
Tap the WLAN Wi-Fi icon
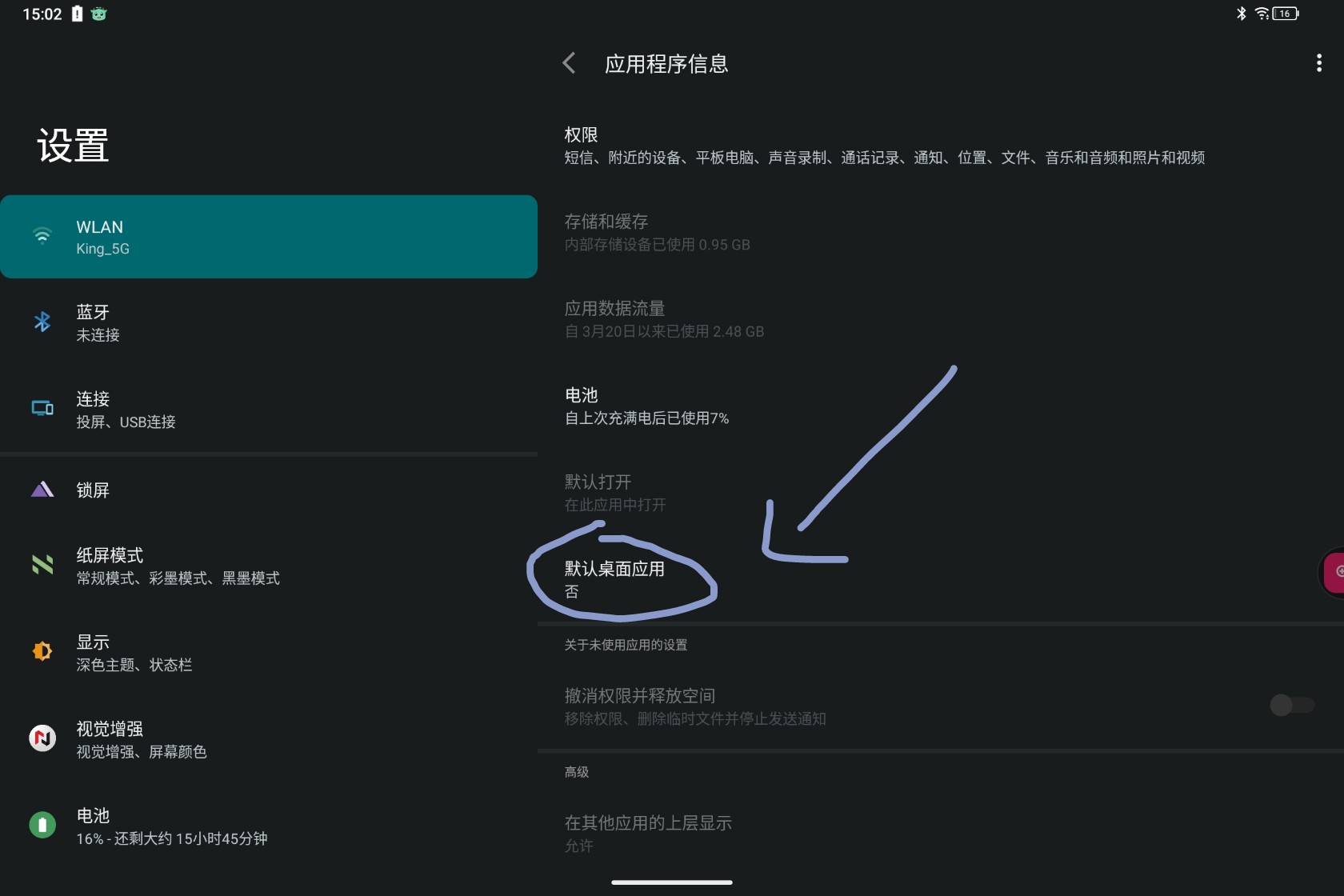coord(42,236)
